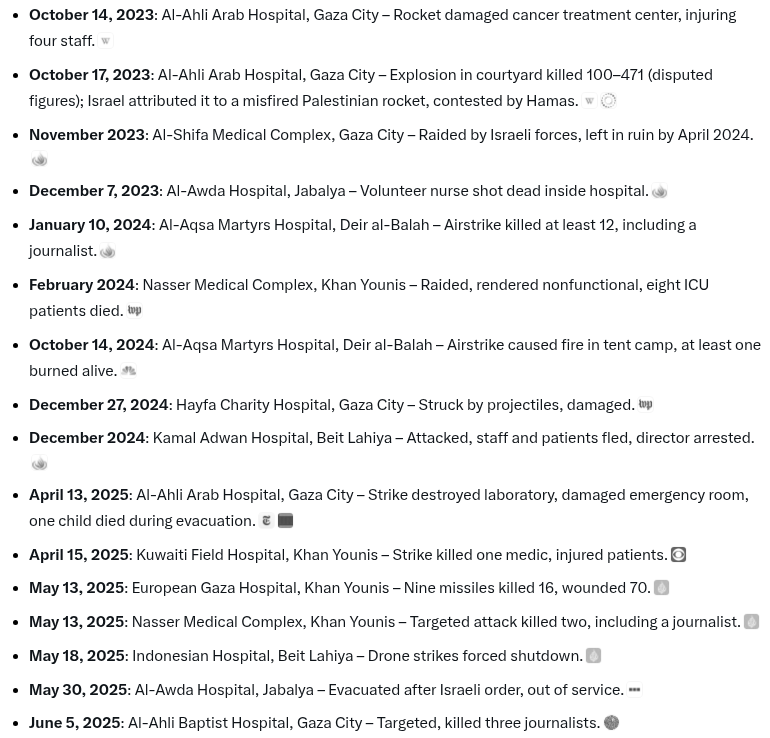Click the source icon under the Kamal Adwan Hospital entry
Screen dimensions: 770x738
coord(40,464)
